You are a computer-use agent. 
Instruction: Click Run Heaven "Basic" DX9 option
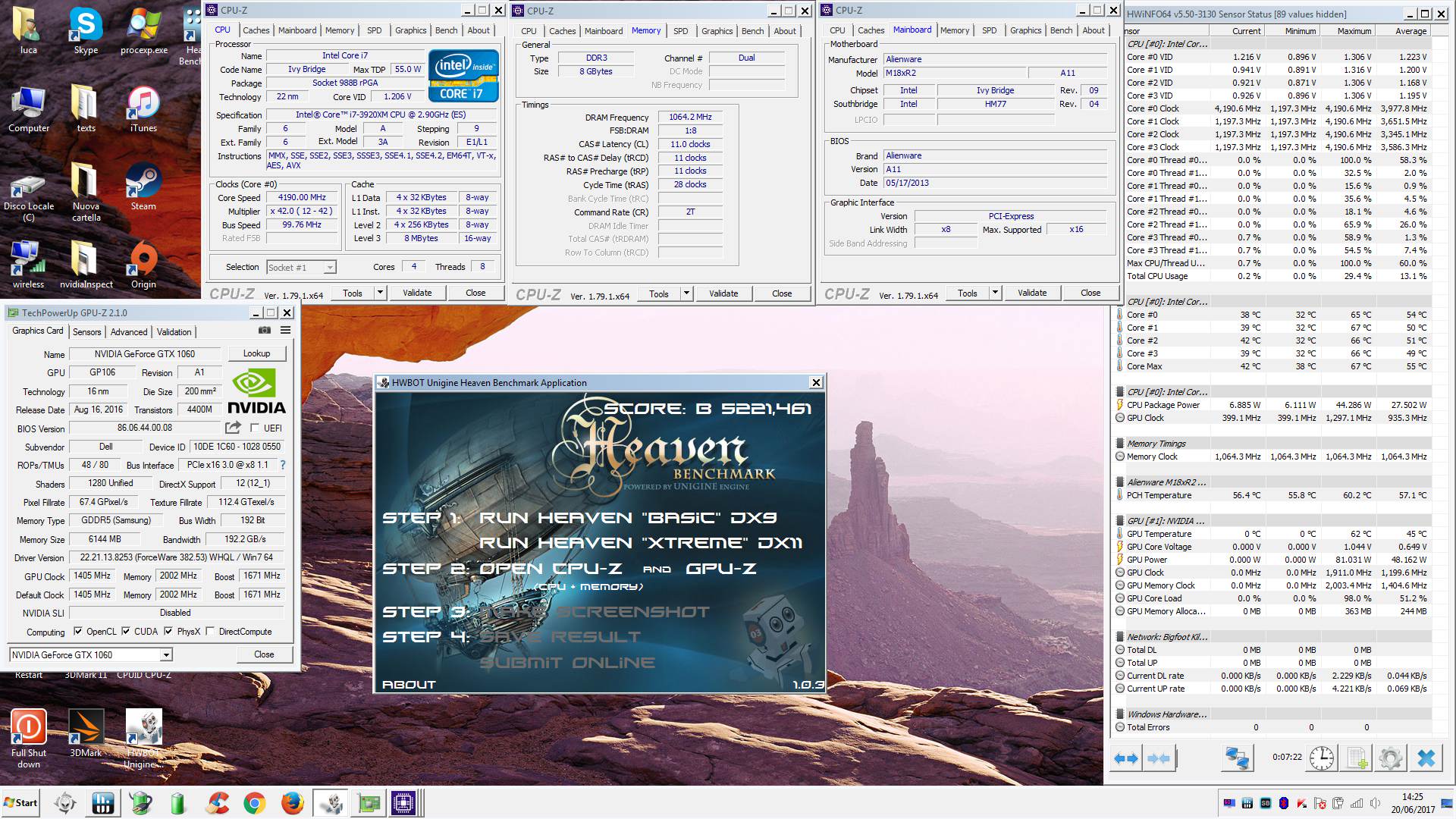[x=628, y=518]
